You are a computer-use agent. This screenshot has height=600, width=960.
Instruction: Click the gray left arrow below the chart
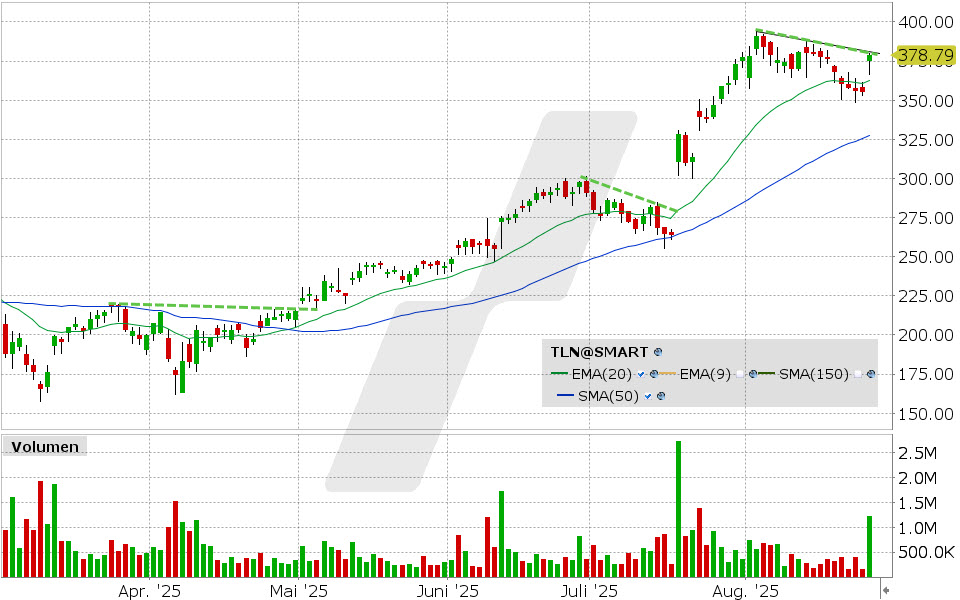coord(885,590)
